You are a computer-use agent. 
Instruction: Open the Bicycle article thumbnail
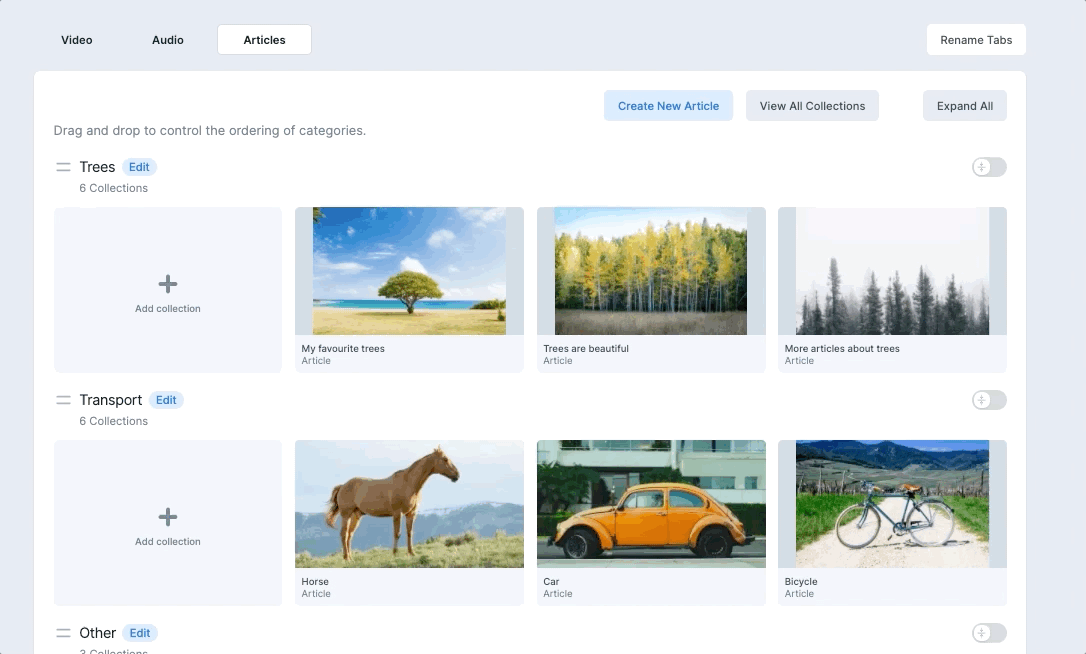coord(892,504)
